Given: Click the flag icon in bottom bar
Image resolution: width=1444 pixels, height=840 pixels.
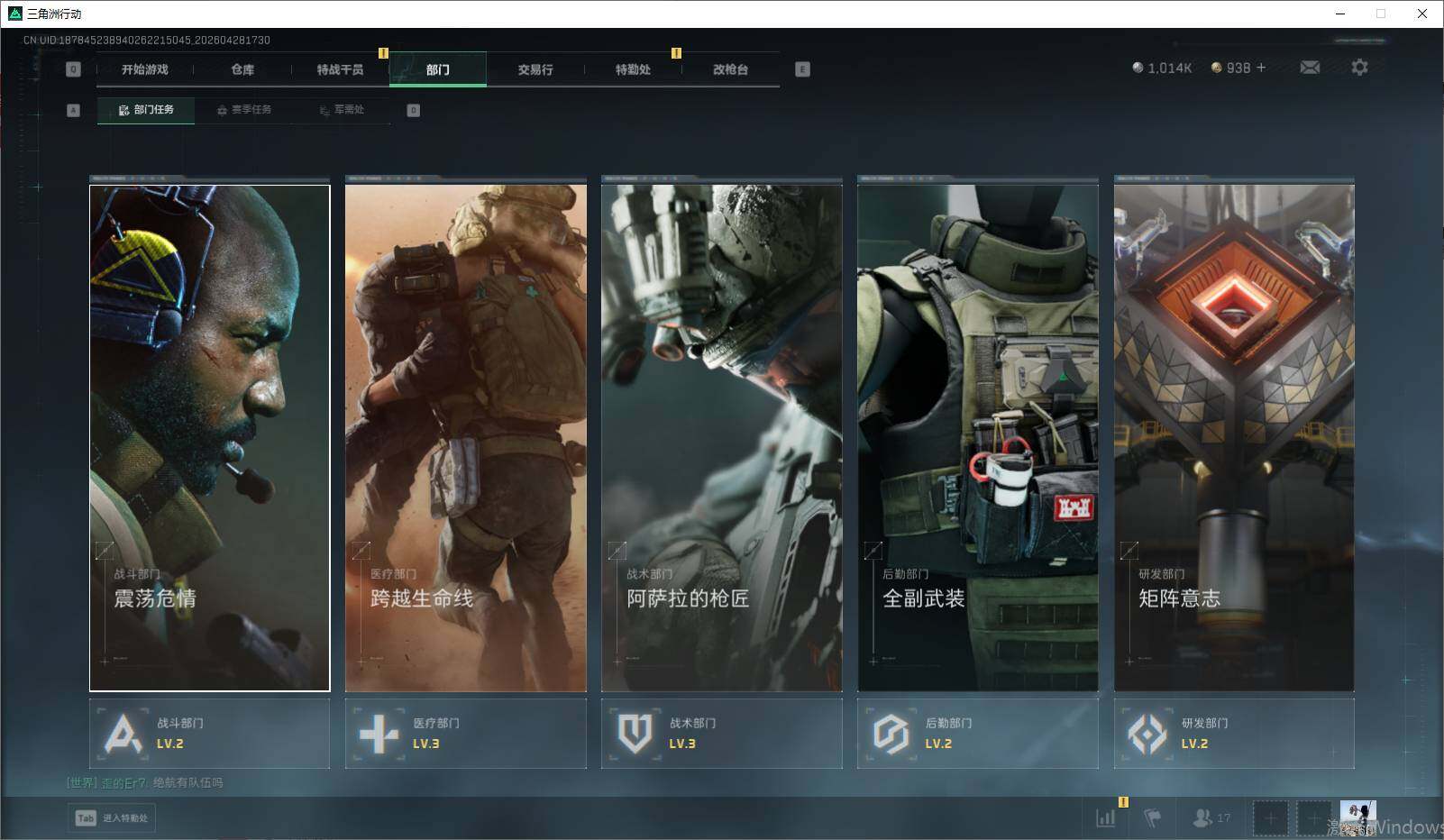Looking at the screenshot, I should click(1152, 817).
